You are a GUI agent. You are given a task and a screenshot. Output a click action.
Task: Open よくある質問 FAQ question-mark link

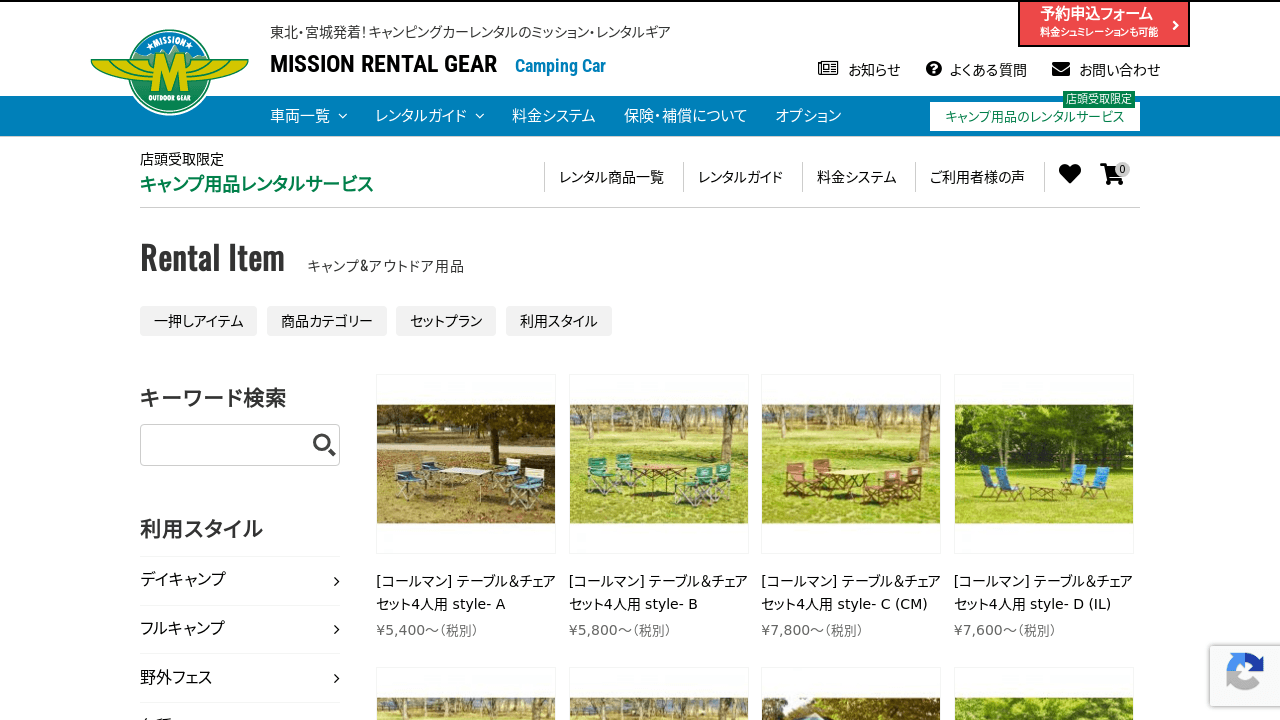[976, 69]
